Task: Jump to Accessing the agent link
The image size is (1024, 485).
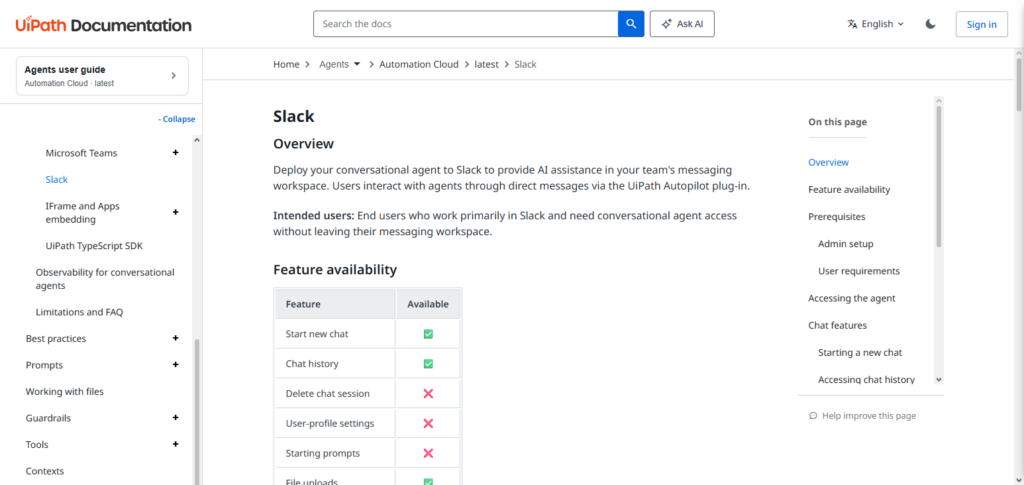Action: click(x=852, y=298)
